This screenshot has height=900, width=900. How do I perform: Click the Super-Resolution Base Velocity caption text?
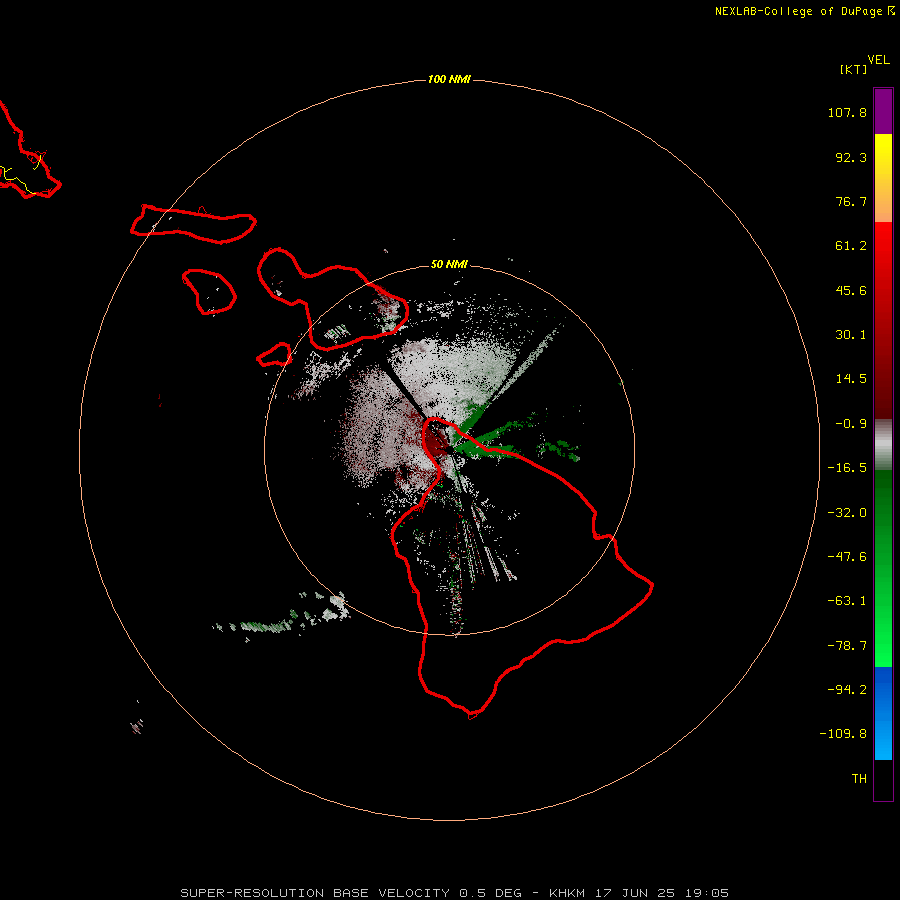pos(455,893)
